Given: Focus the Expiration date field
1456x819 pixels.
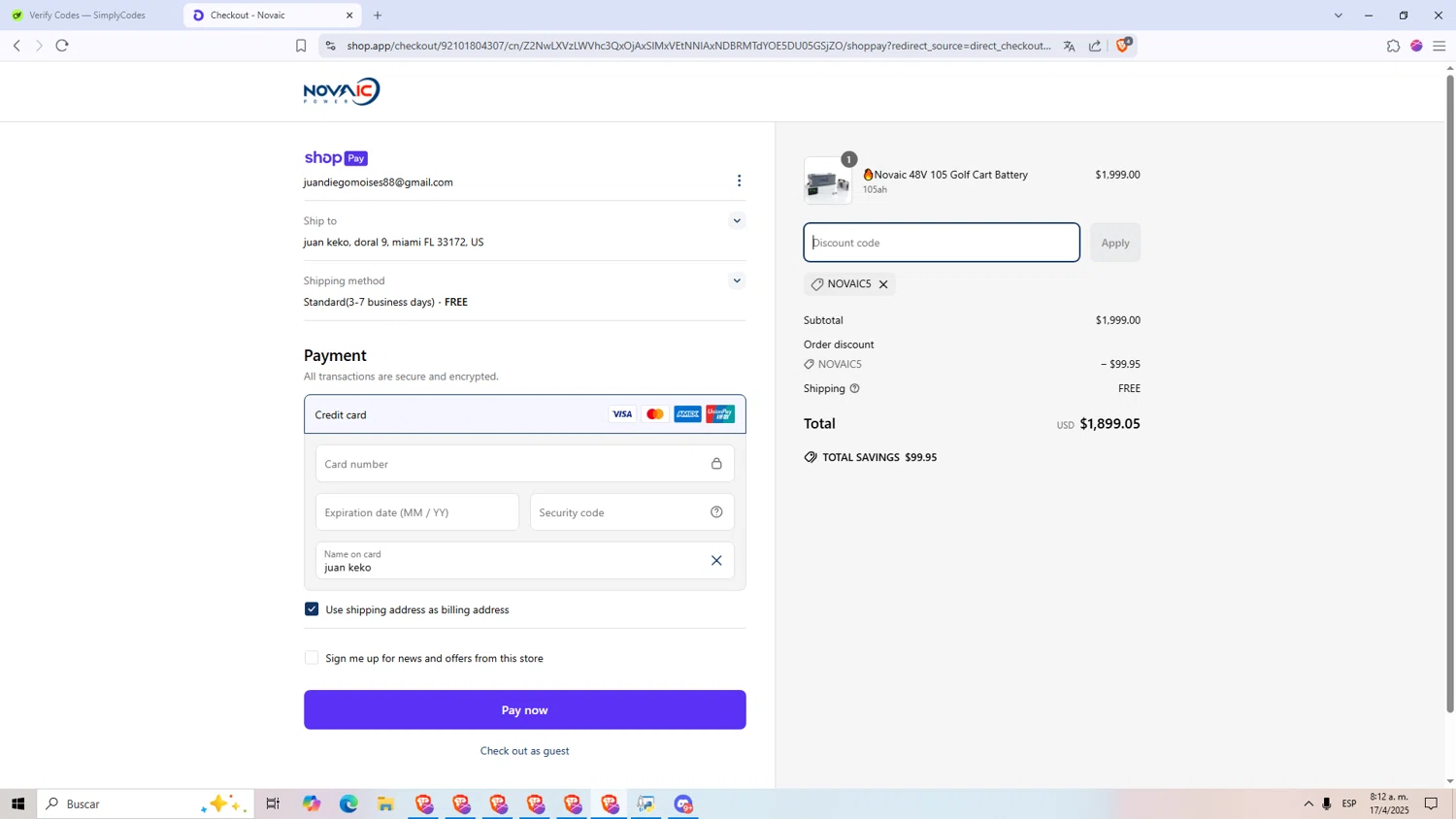Looking at the screenshot, I should point(417,512).
